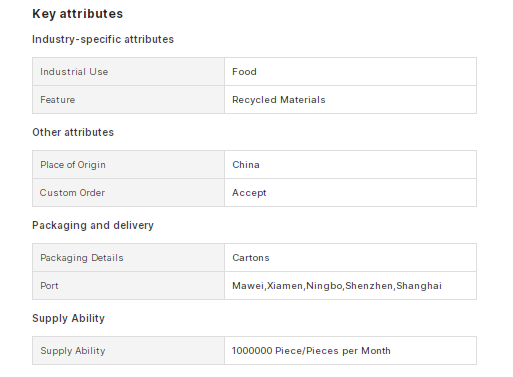Select the 1000000 Piece/Pieces per Month value

coord(311,351)
